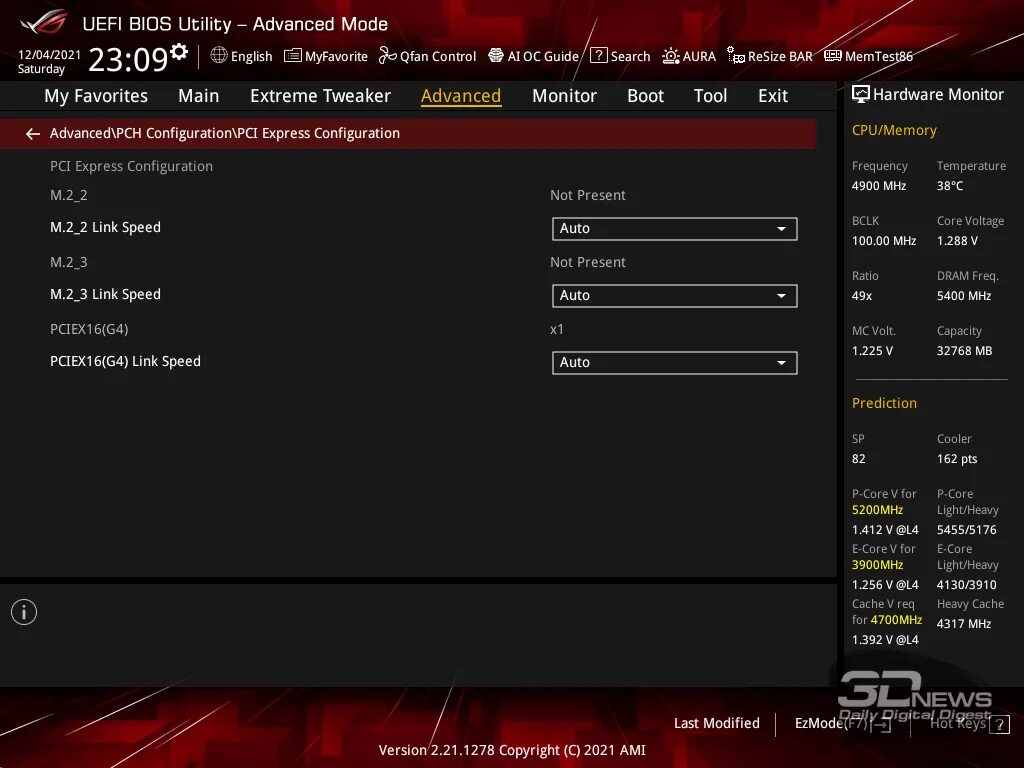Click the M.2_2 Link Speed label
Image resolution: width=1024 pixels, height=768 pixels.
(105, 227)
